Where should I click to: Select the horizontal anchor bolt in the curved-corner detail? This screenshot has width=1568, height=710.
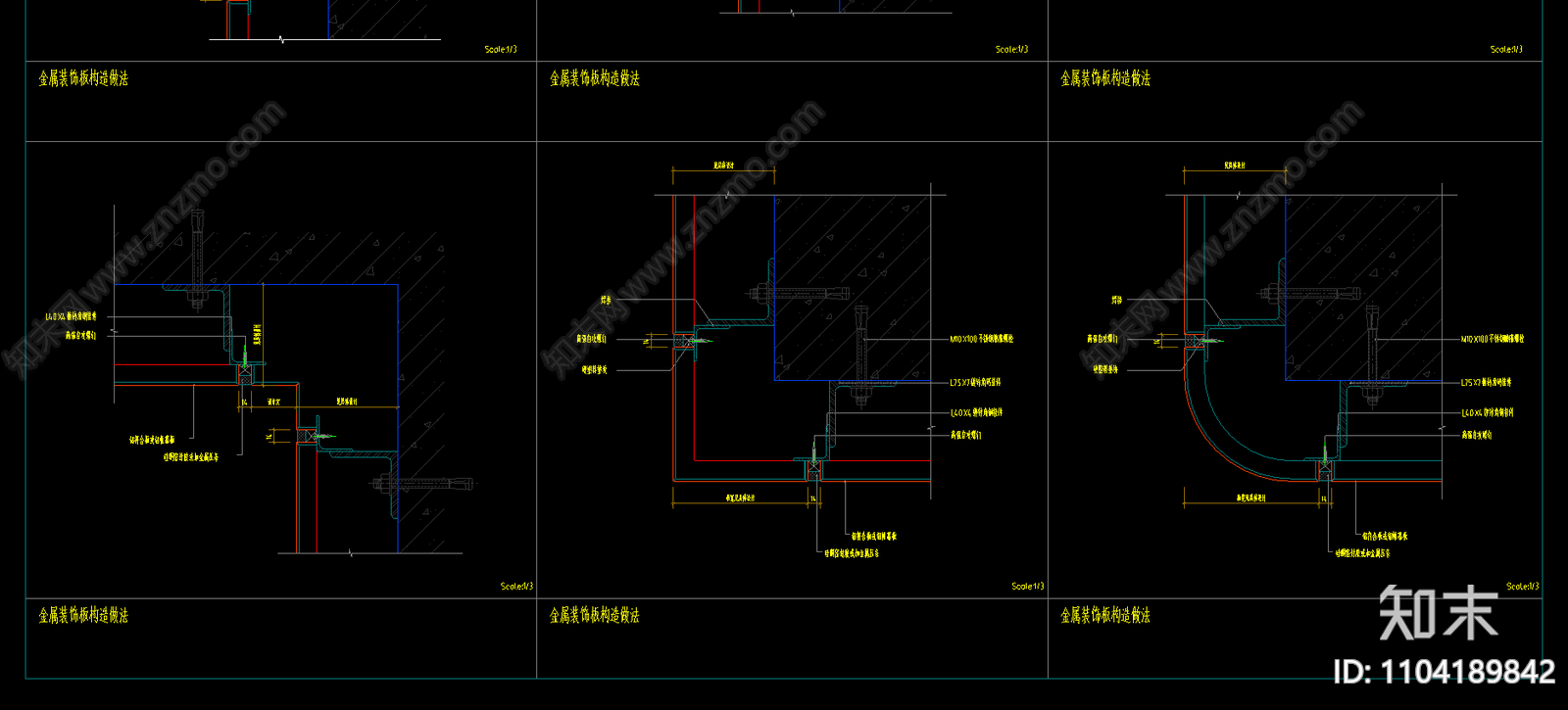coord(1309,293)
